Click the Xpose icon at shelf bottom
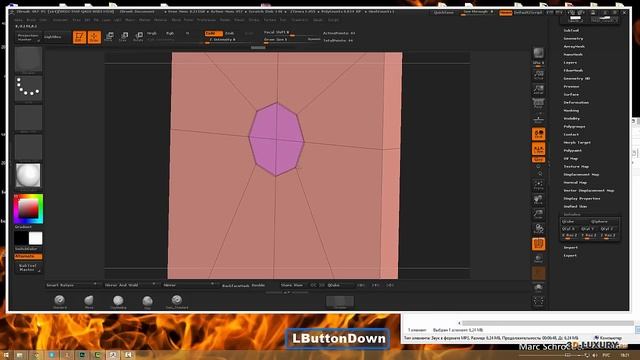Image resolution: width=640 pixels, height=360 pixels. [538, 301]
